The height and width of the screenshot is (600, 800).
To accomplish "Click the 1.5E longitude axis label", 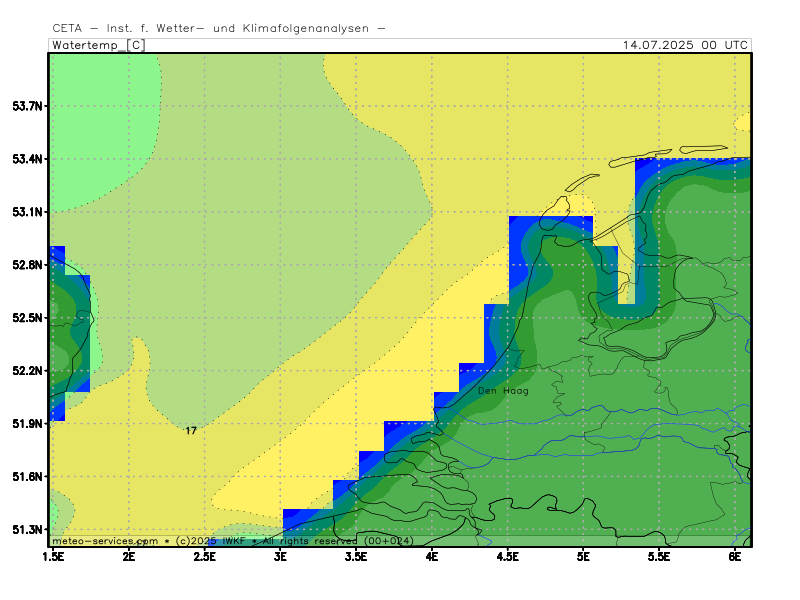I will (54, 557).
